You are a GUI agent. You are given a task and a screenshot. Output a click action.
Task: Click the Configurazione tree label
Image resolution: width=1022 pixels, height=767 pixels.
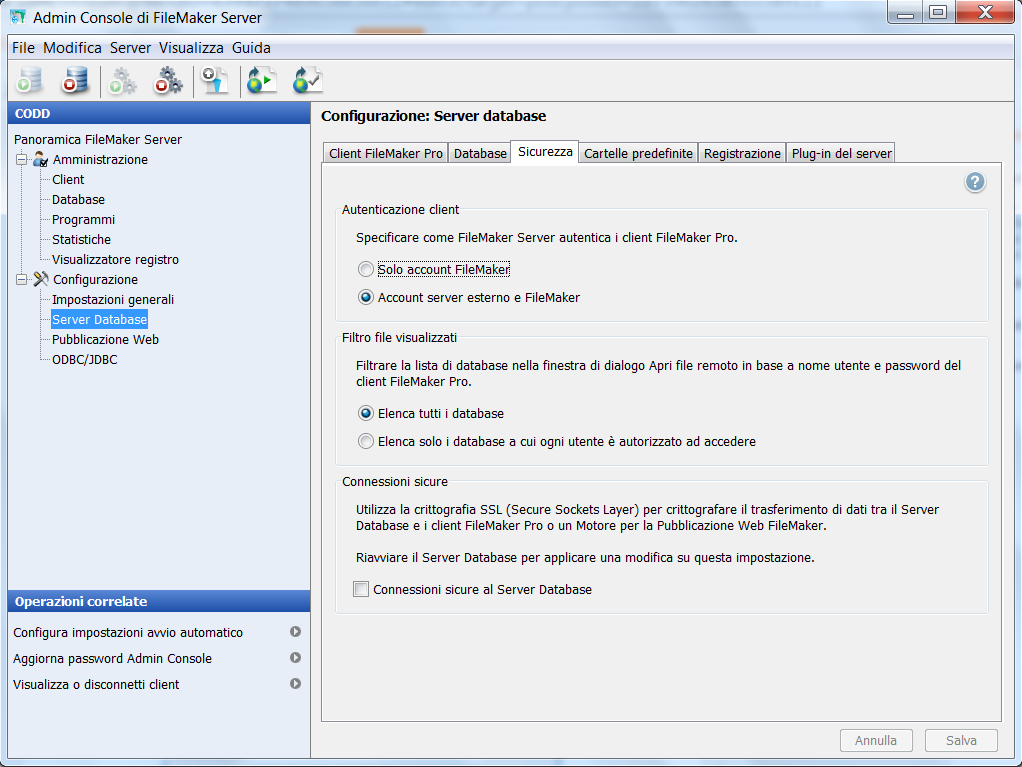95,279
